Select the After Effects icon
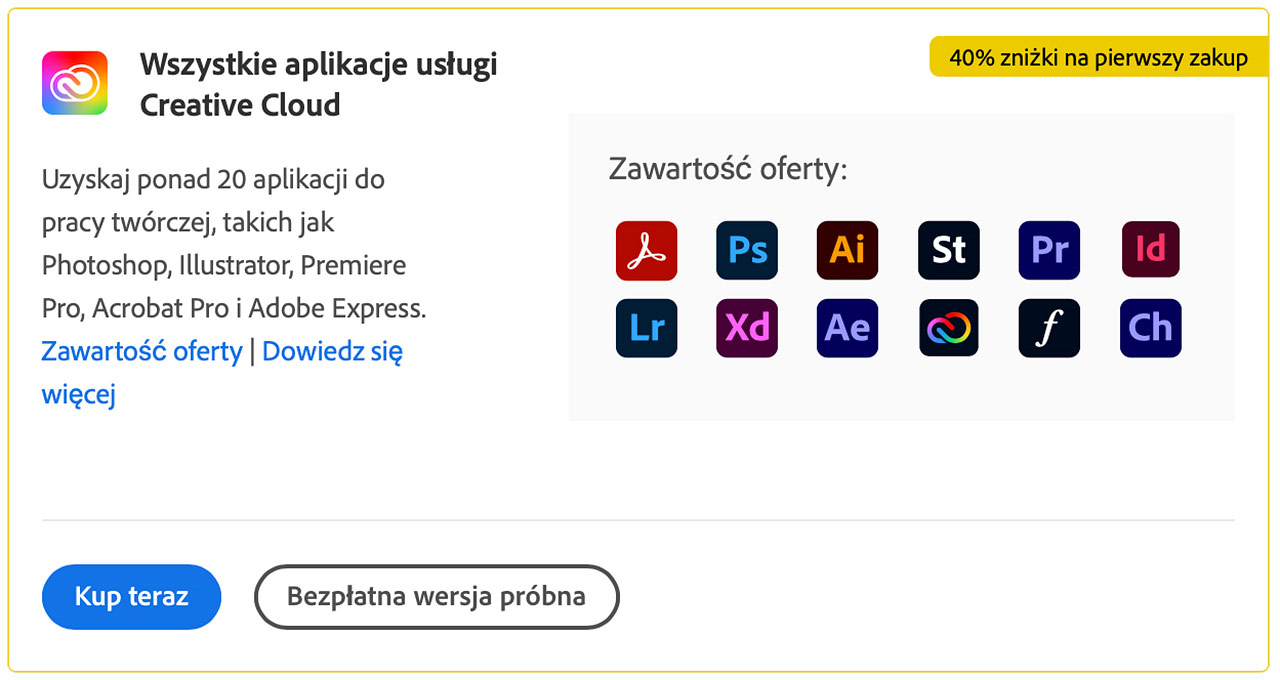1280x680 pixels. 847,328
